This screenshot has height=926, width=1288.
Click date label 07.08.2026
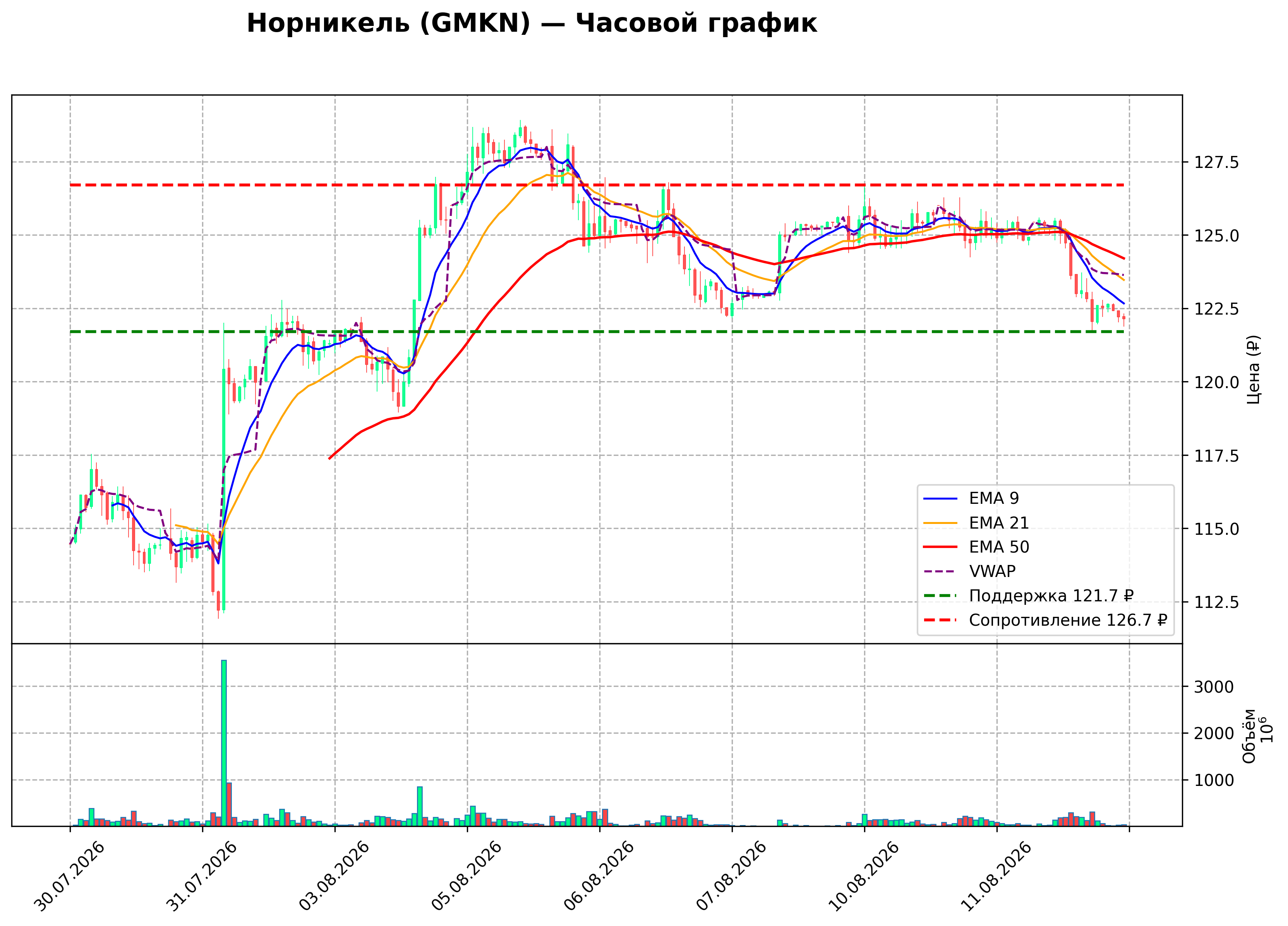731,877
